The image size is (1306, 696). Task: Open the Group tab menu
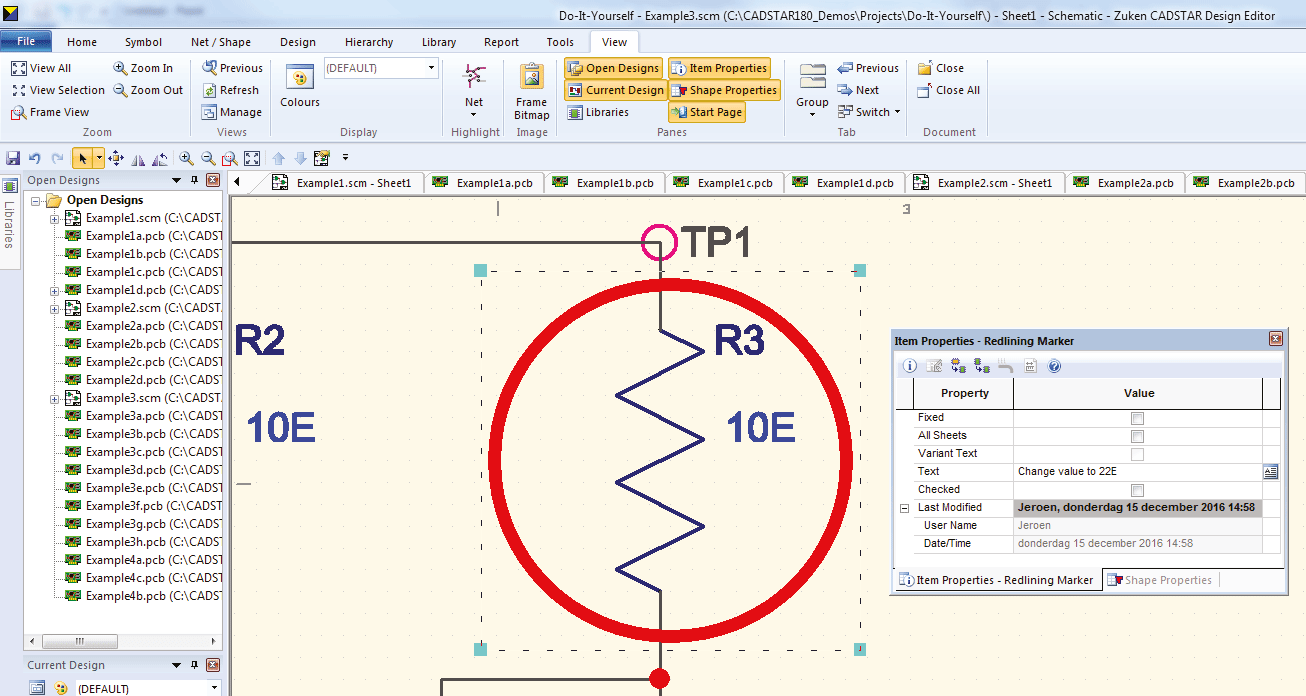coord(812,90)
